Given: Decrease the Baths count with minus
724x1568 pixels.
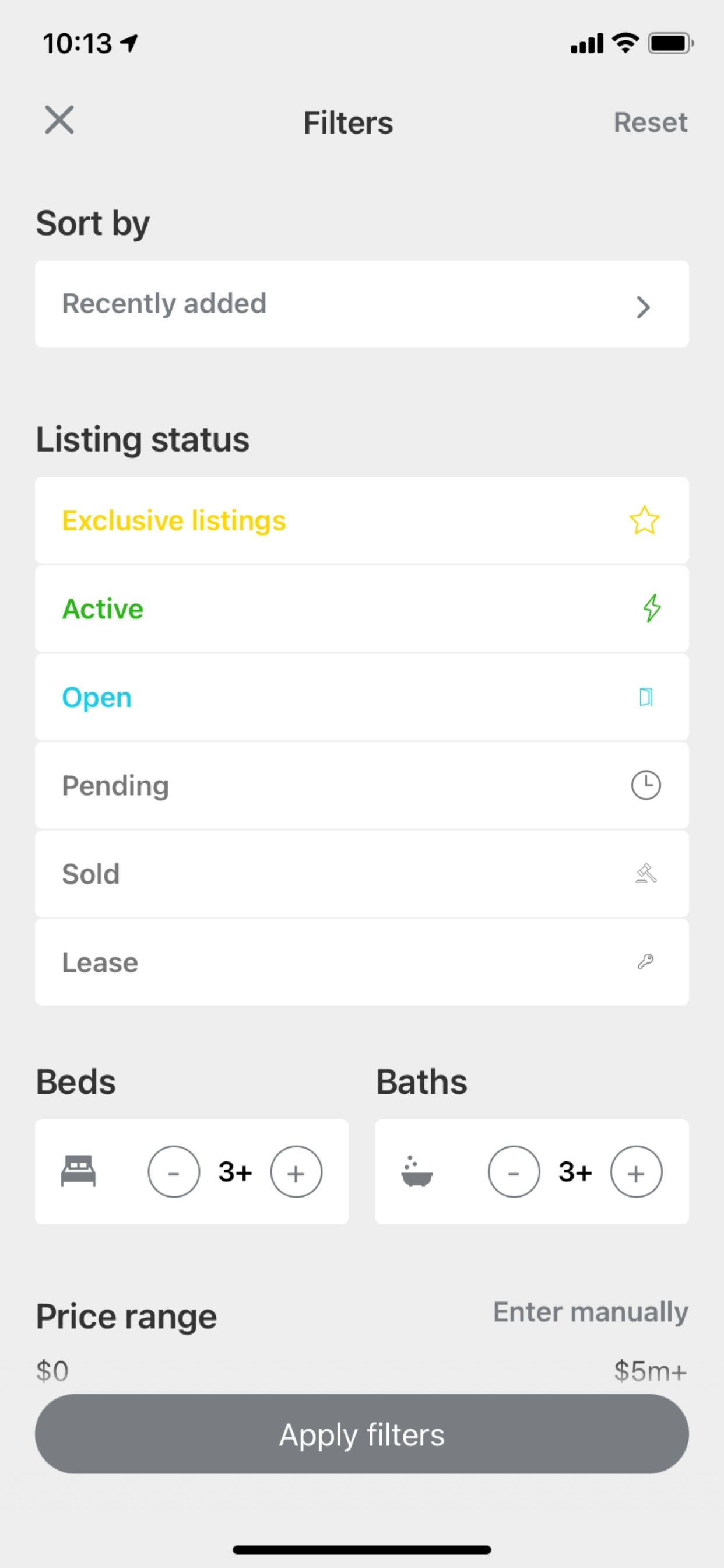Looking at the screenshot, I should [514, 1172].
